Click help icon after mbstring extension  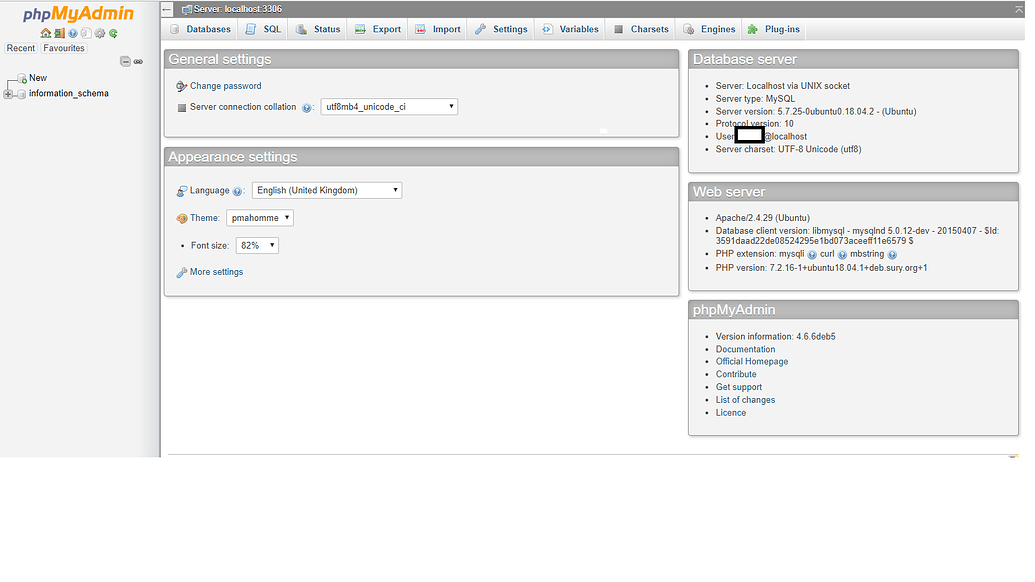point(892,255)
